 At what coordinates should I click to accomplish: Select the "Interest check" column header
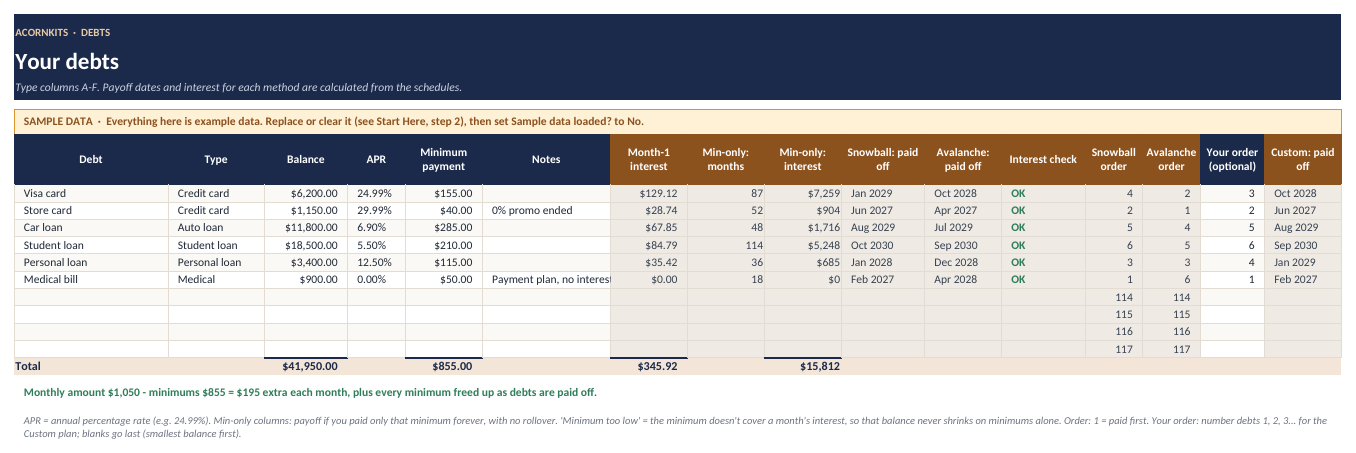[1043, 159]
